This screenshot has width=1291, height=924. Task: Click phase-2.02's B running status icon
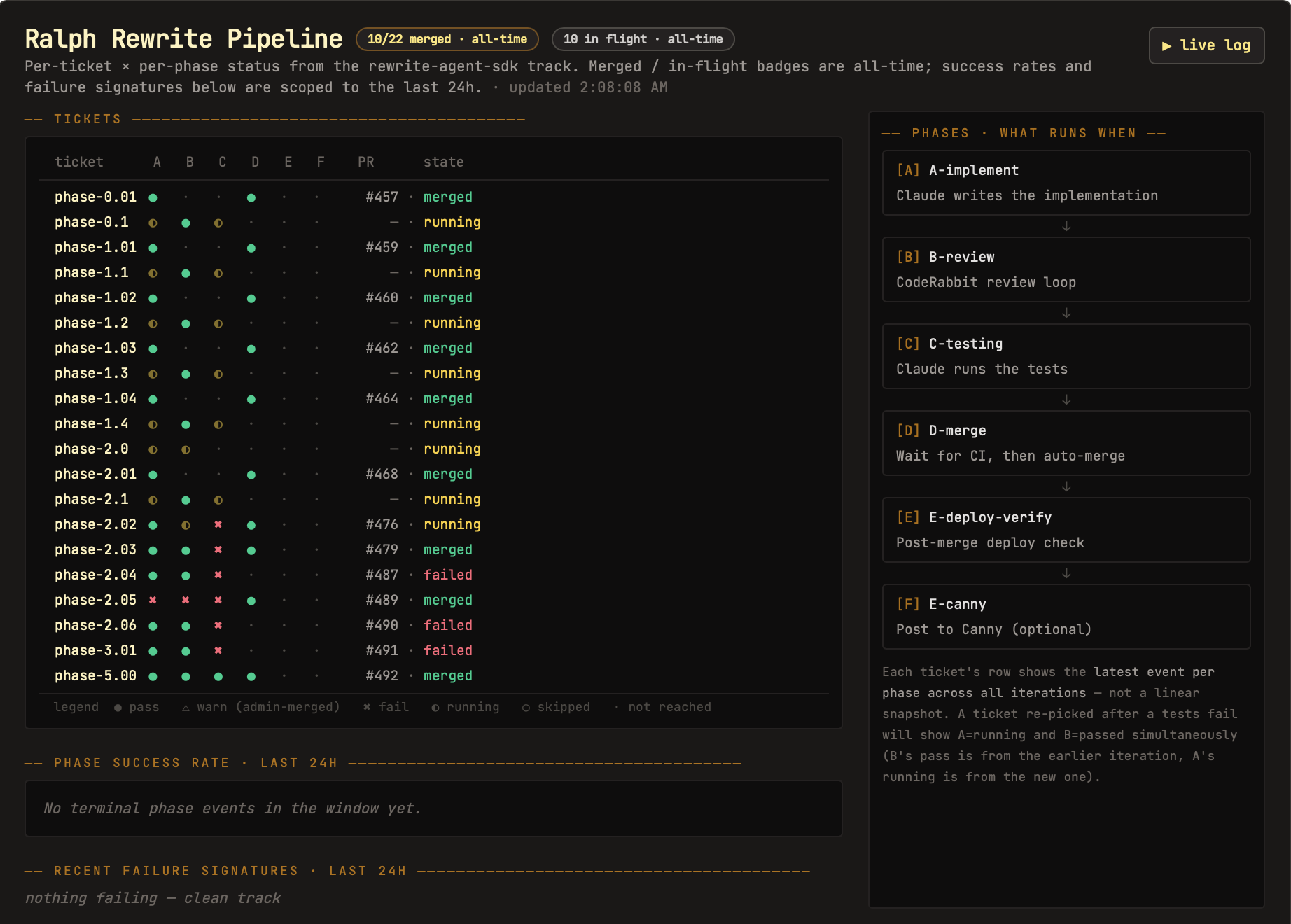(186, 525)
